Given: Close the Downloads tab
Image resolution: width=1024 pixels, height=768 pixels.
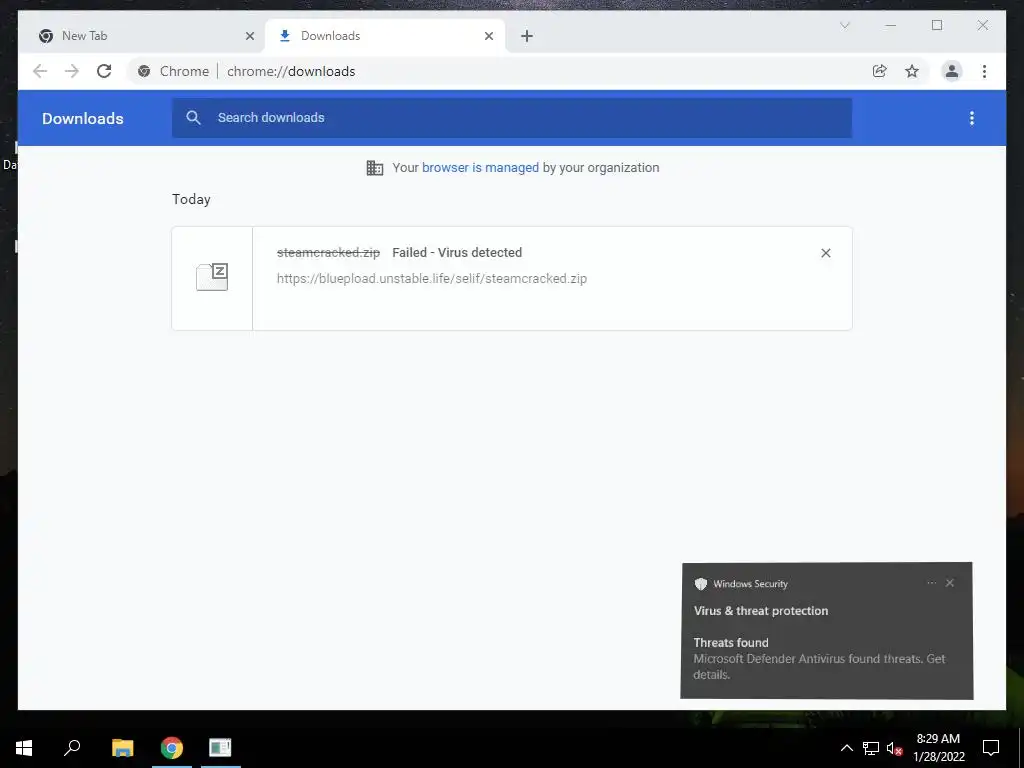Looking at the screenshot, I should click(488, 36).
